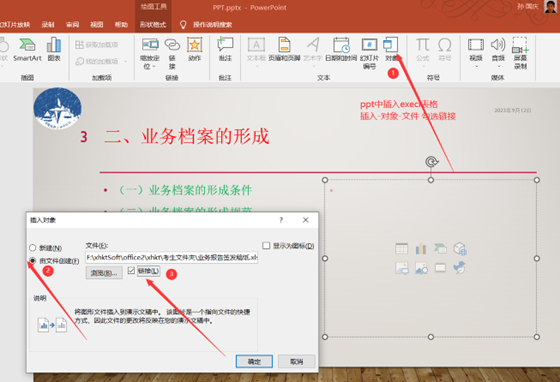
Task: Click the Online Pictures placeholder icon
Action: tap(421, 268)
